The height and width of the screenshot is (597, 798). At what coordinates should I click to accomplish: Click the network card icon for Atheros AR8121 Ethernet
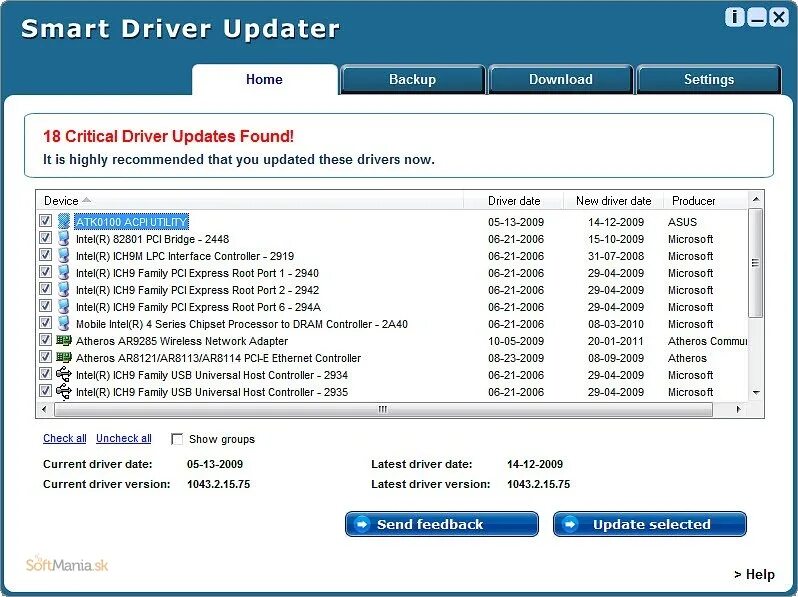click(x=64, y=357)
